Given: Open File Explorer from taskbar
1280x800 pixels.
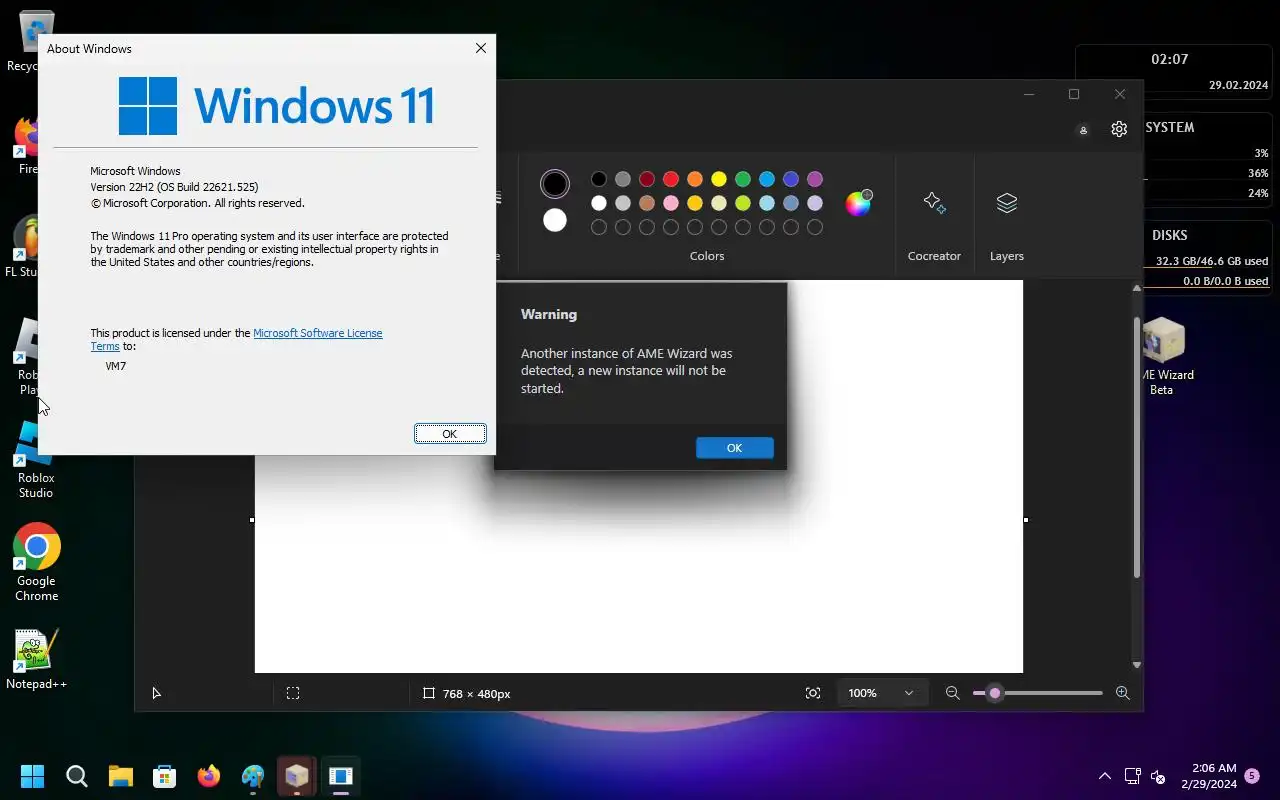Looking at the screenshot, I should (x=121, y=776).
